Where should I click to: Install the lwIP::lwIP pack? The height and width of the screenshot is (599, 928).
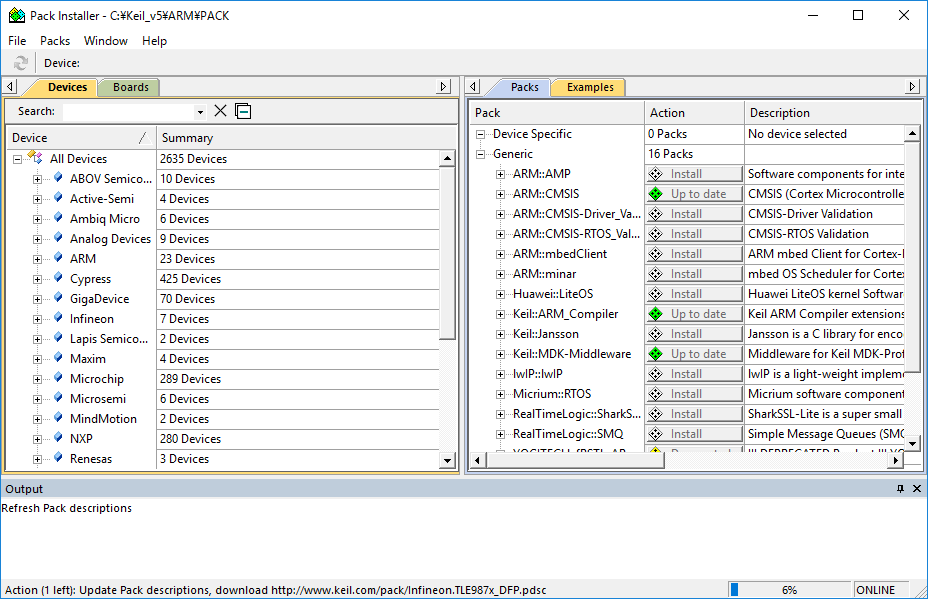tap(694, 374)
